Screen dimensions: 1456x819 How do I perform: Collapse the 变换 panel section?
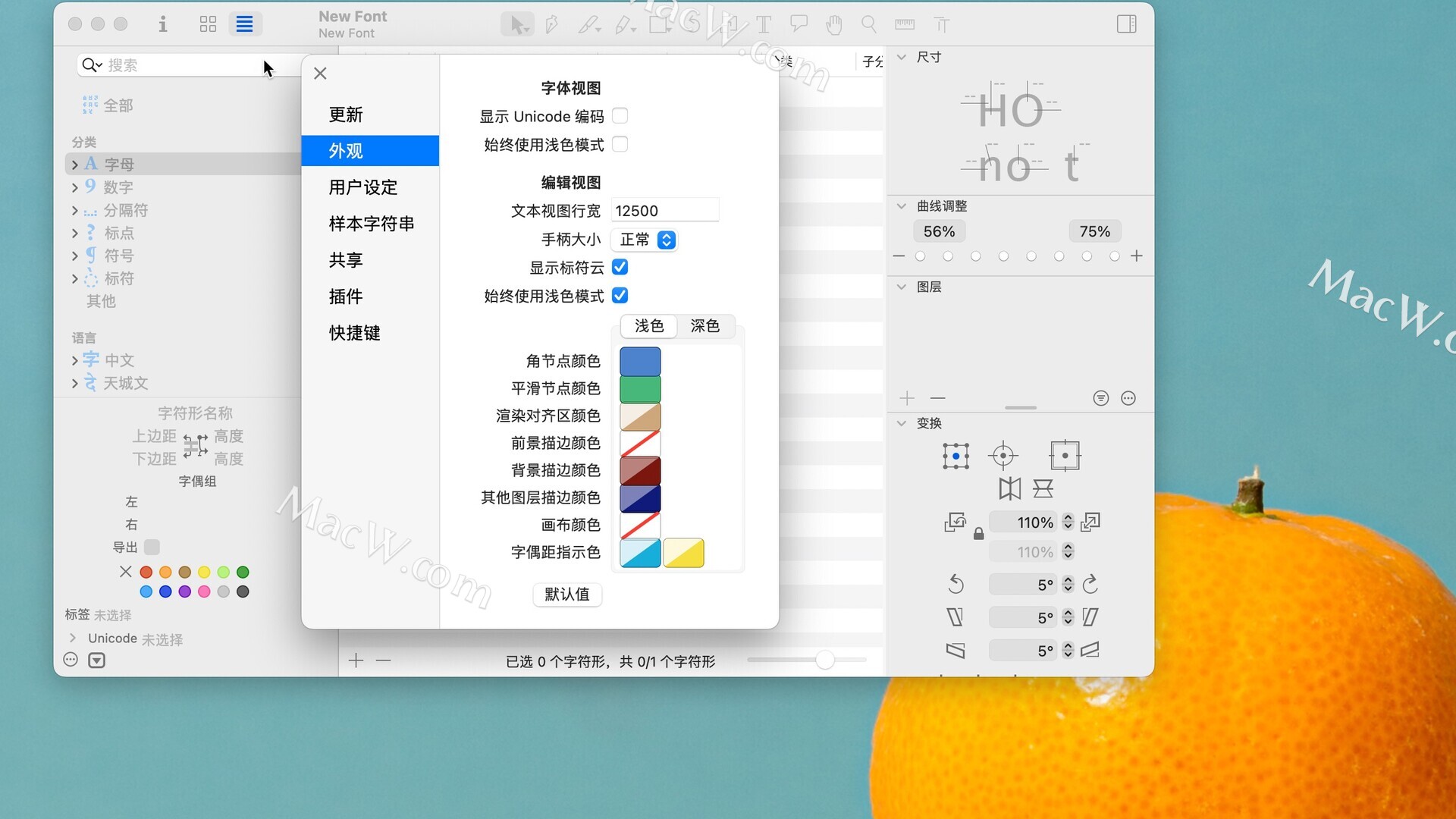tap(902, 423)
